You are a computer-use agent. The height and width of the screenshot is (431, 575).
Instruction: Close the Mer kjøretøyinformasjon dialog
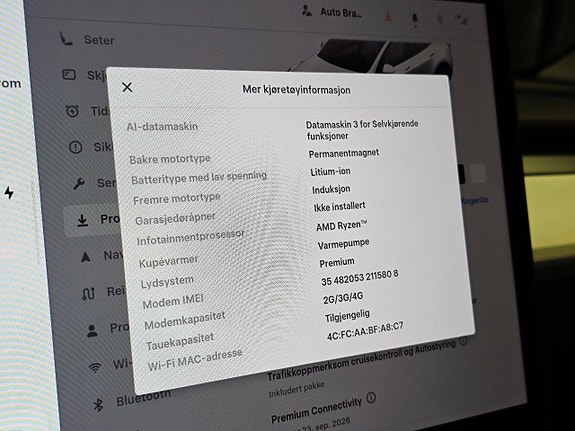[x=127, y=87]
